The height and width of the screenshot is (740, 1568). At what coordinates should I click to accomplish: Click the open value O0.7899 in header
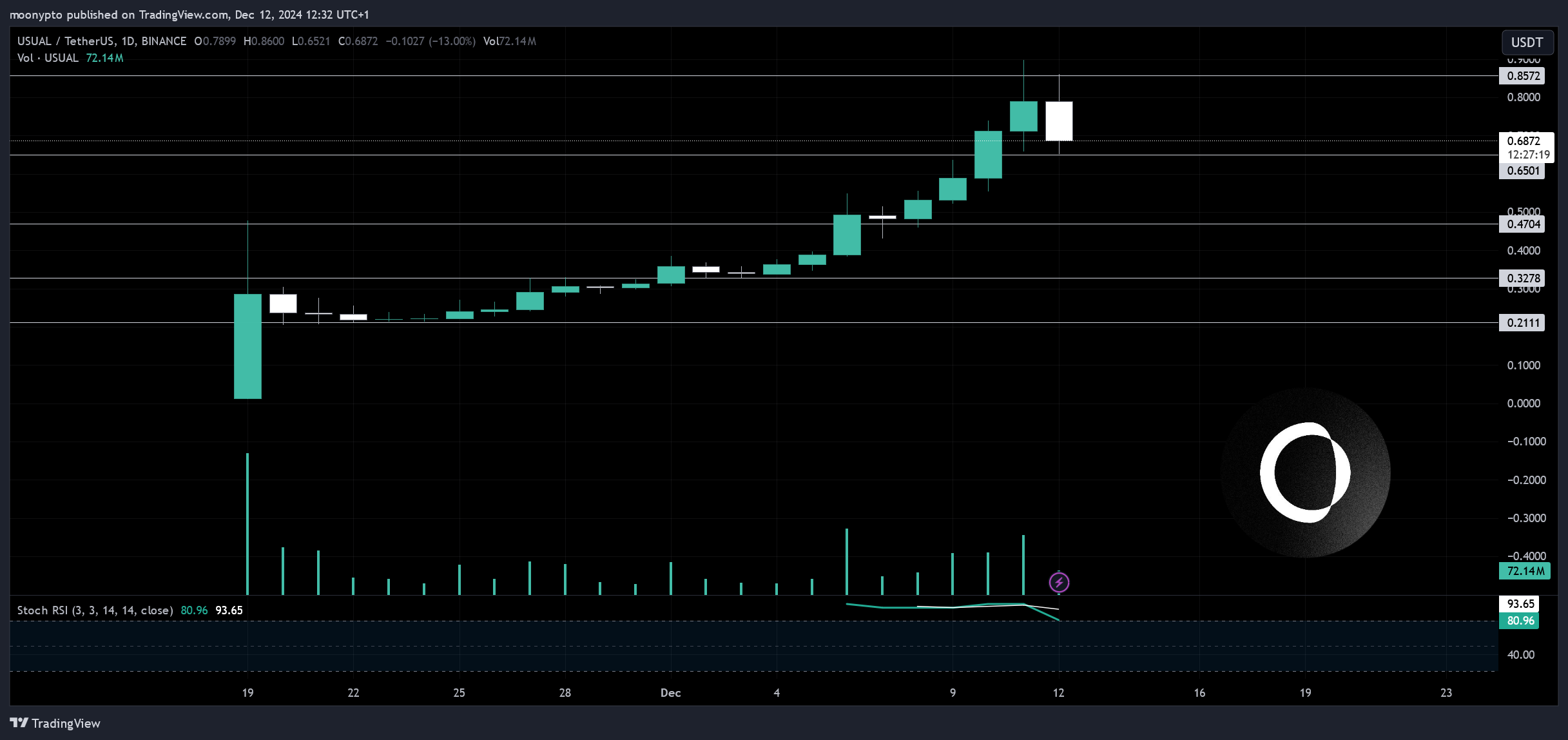point(215,41)
